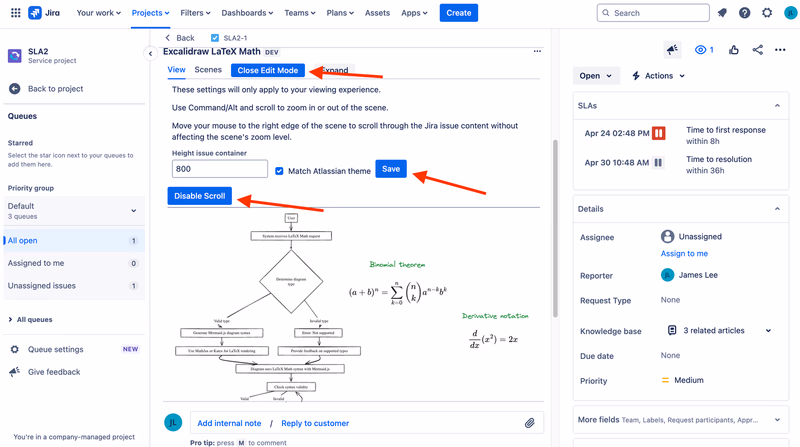Open the Teams dropdown
This screenshot has width=800, height=447.
pos(299,13)
